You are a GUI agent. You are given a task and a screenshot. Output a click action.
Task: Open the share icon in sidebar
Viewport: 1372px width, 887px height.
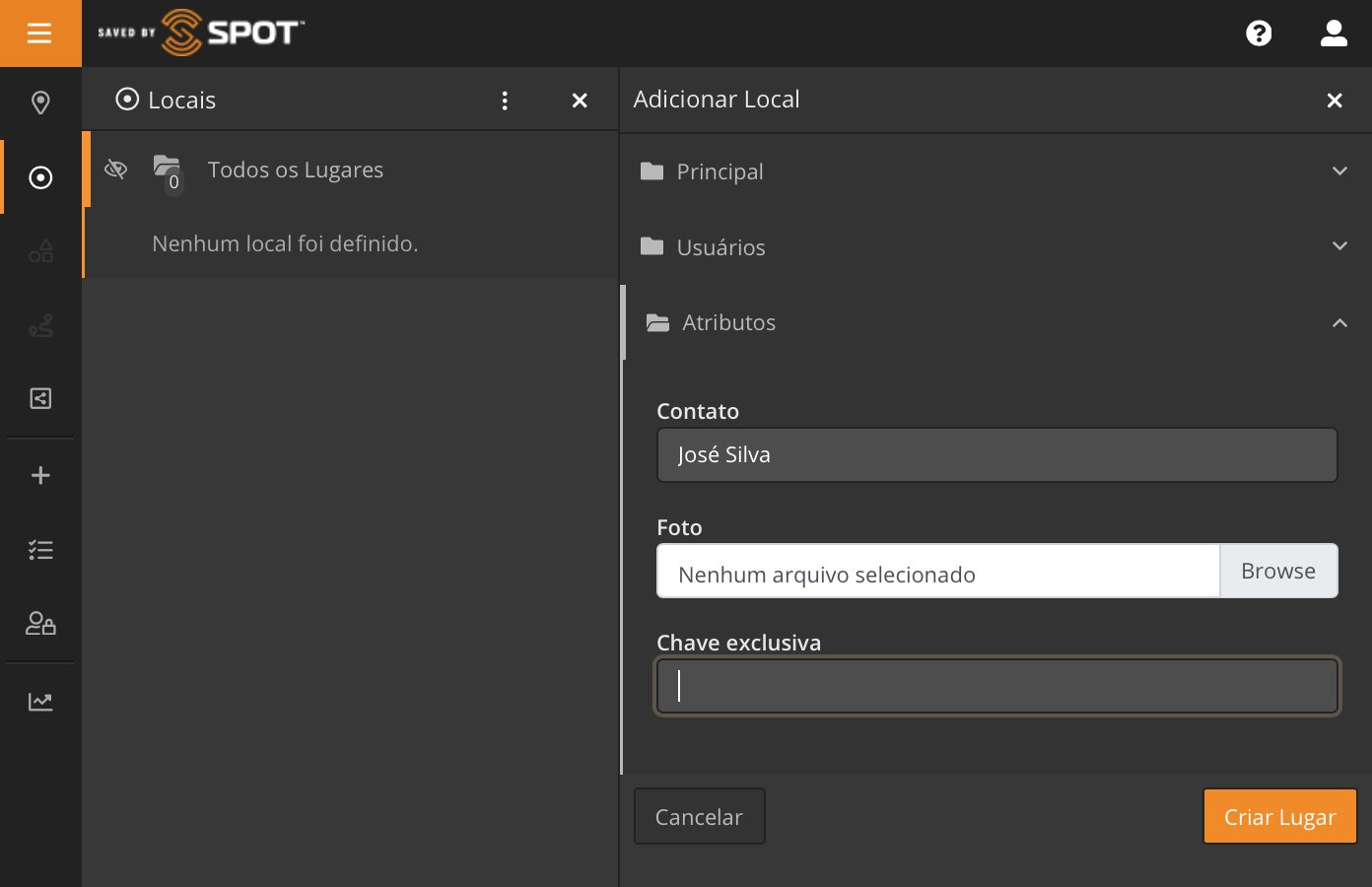(40, 398)
